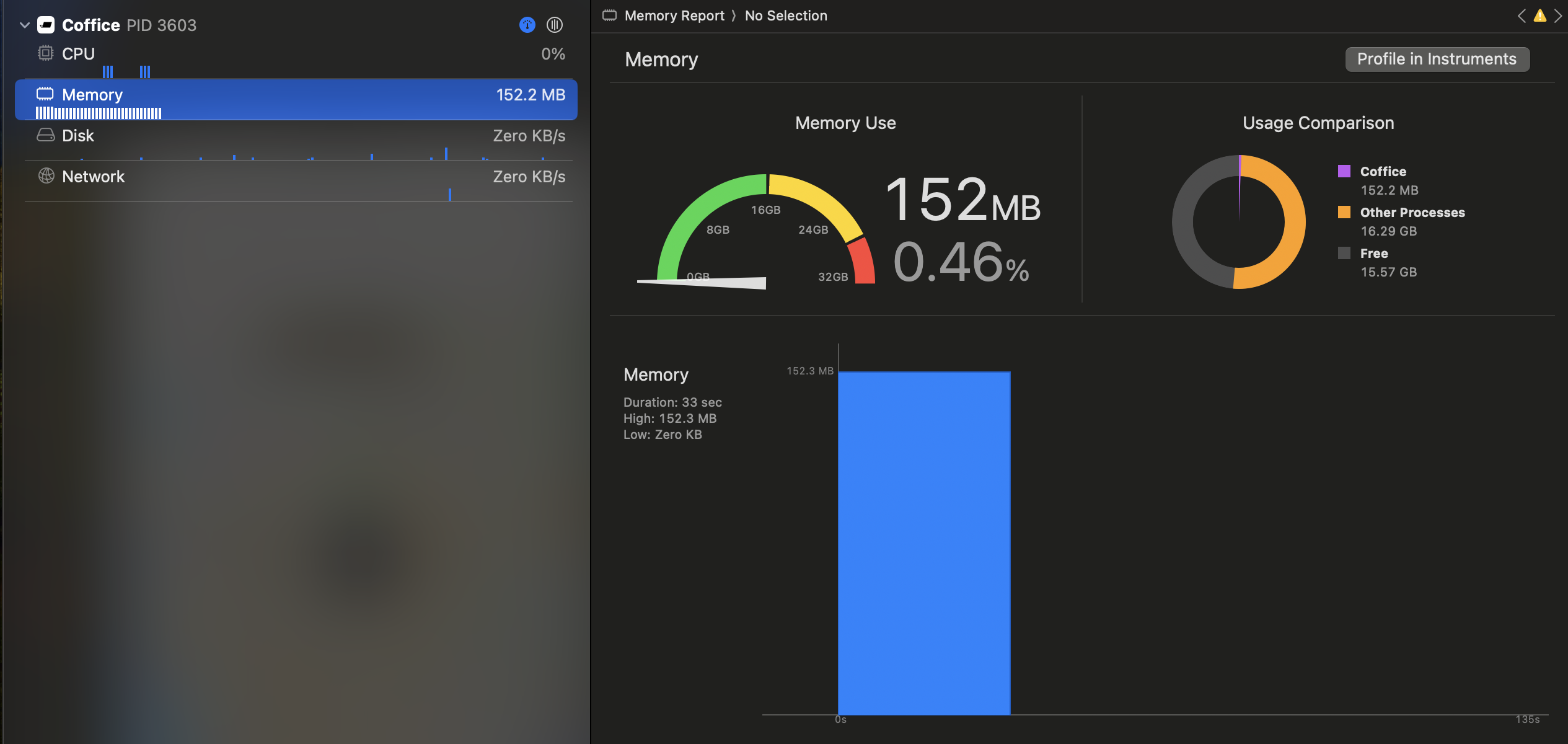Click the CPU chip icon
1568x744 pixels.
pos(46,53)
